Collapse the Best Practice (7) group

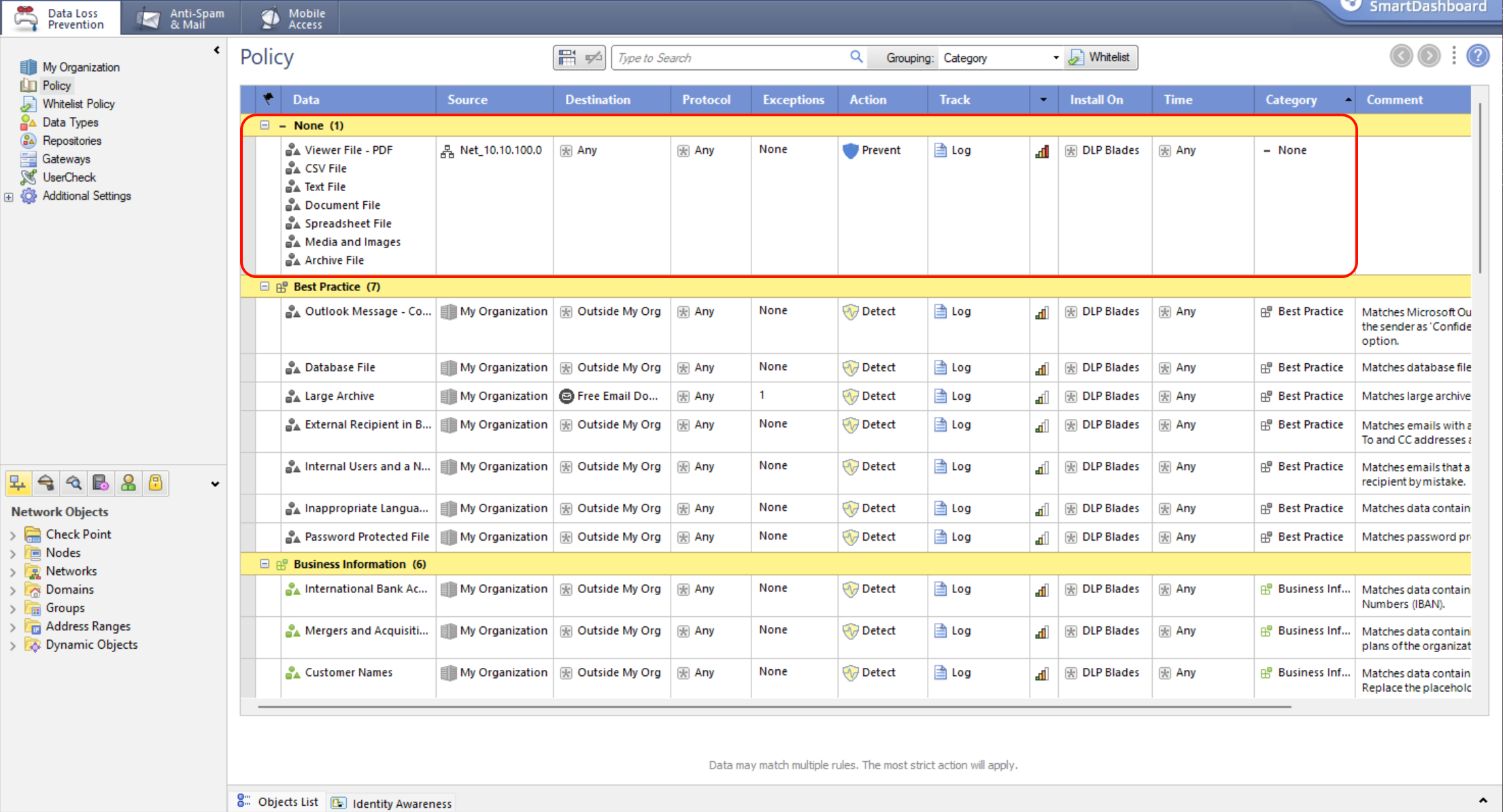point(265,286)
